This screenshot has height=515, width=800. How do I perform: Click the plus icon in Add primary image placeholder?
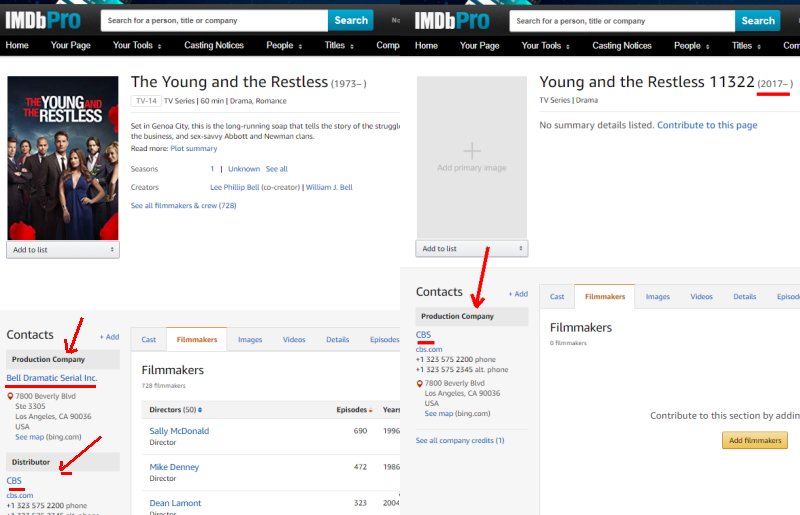[x=472, y=151]
